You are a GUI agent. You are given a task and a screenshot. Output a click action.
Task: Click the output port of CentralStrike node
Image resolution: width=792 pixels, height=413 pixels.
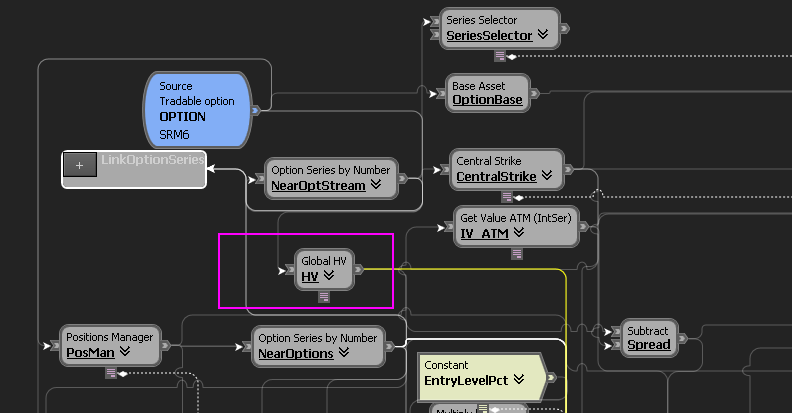click(568, 169)
